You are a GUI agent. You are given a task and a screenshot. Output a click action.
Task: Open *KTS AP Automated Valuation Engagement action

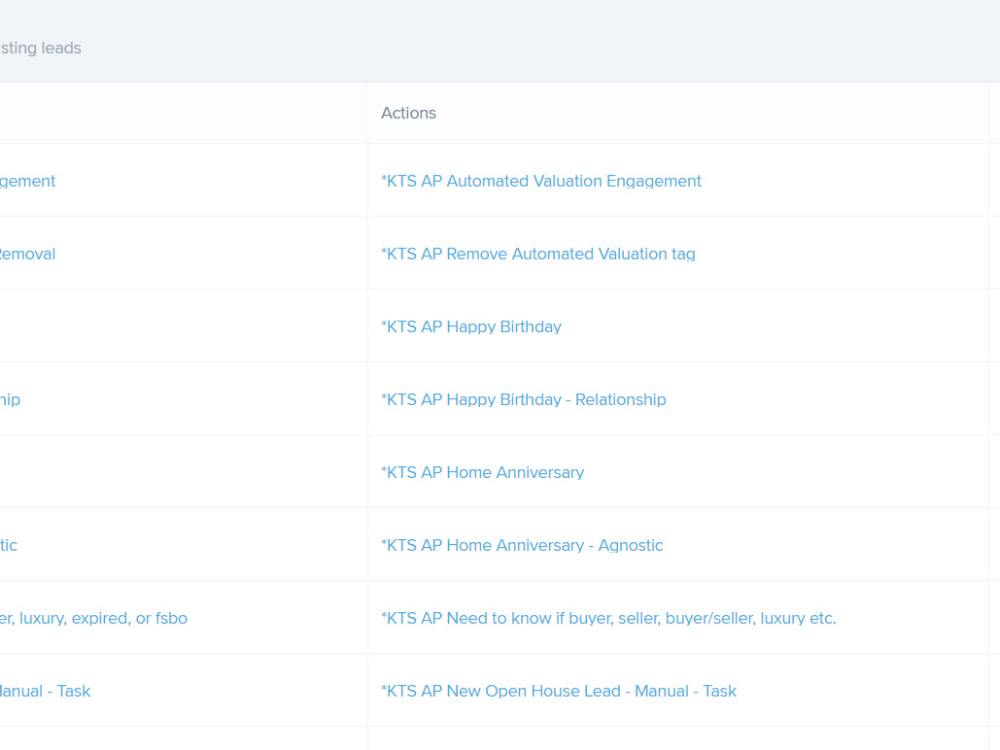point(541,181)
